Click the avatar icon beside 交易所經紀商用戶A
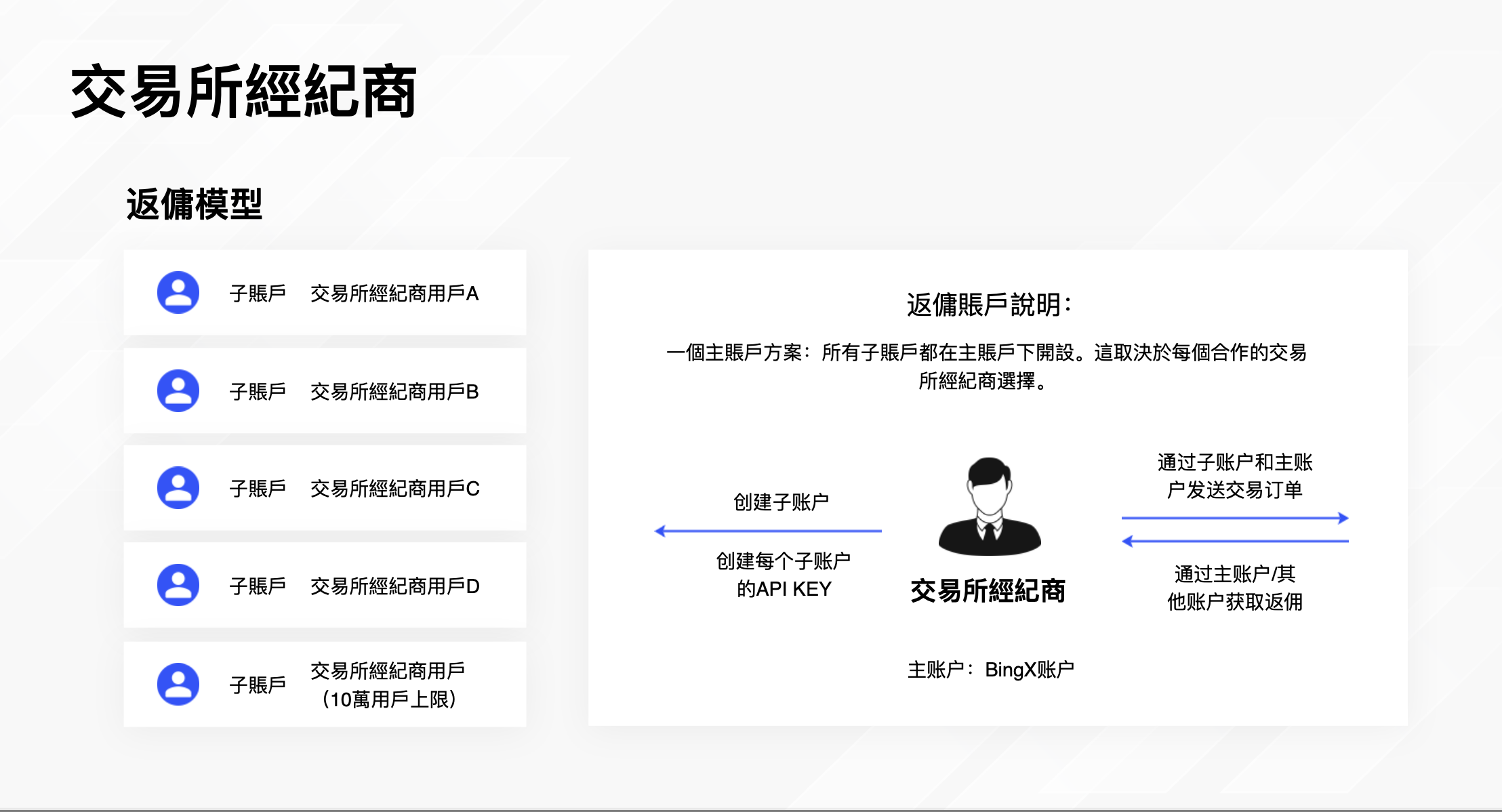The image size is (1502, 812). click(178, 293)
